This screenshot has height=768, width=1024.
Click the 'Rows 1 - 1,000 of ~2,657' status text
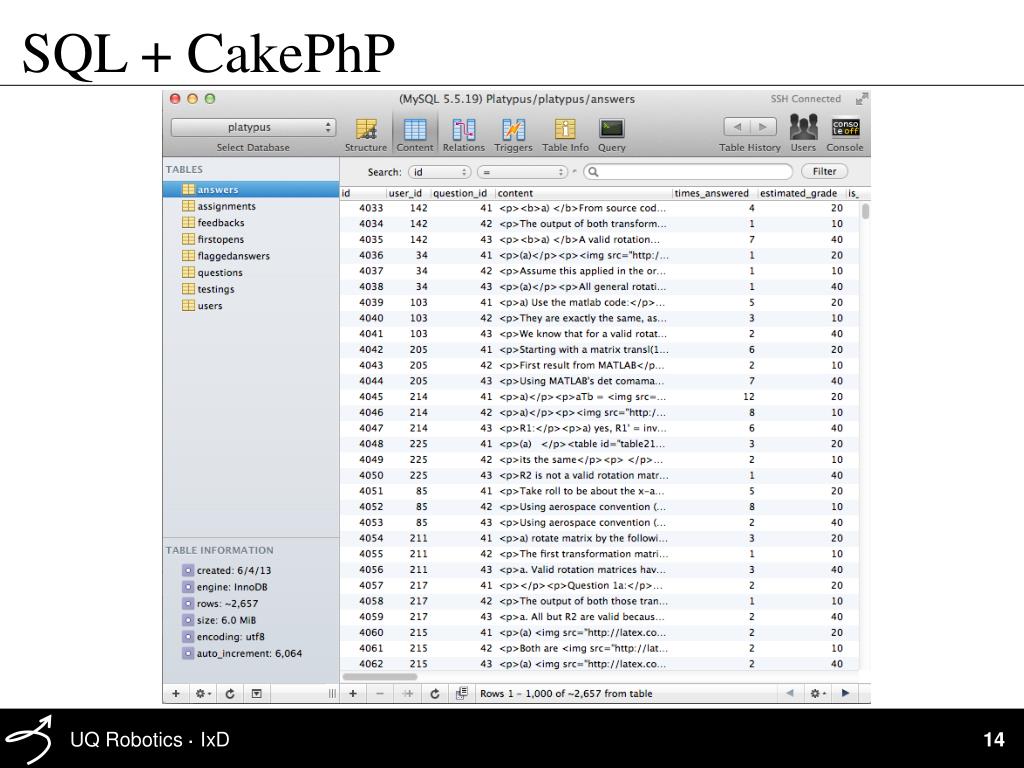[x=566, y=694]
